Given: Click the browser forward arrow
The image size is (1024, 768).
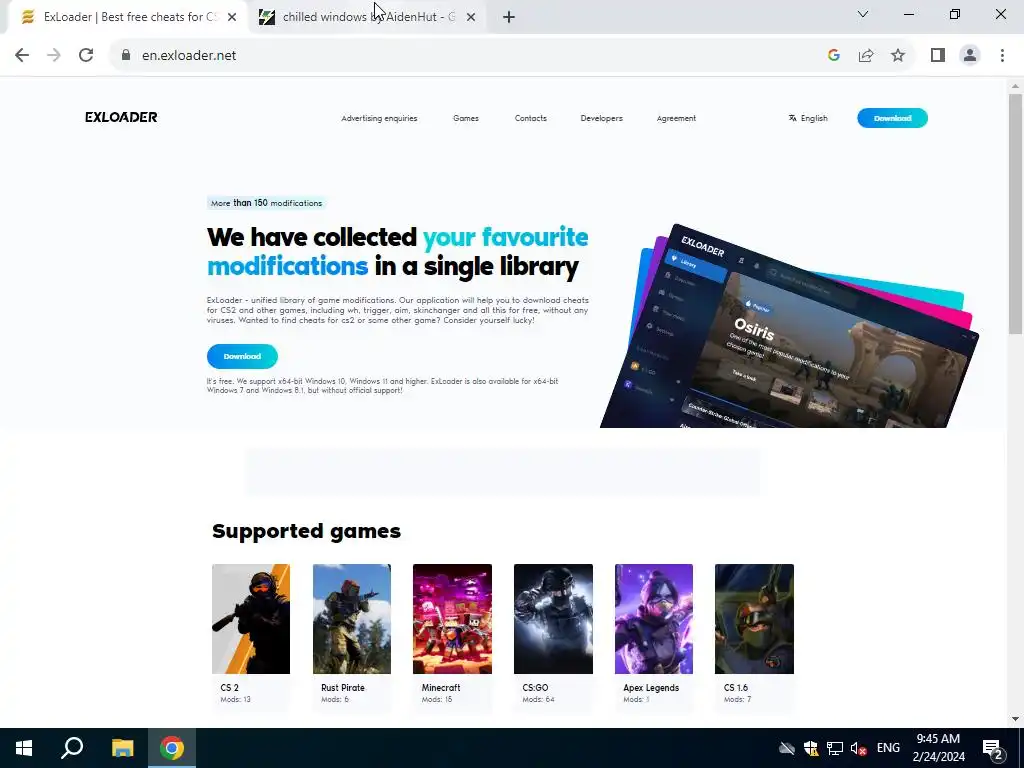Looking at the screenshot, I should click(54, 56).
